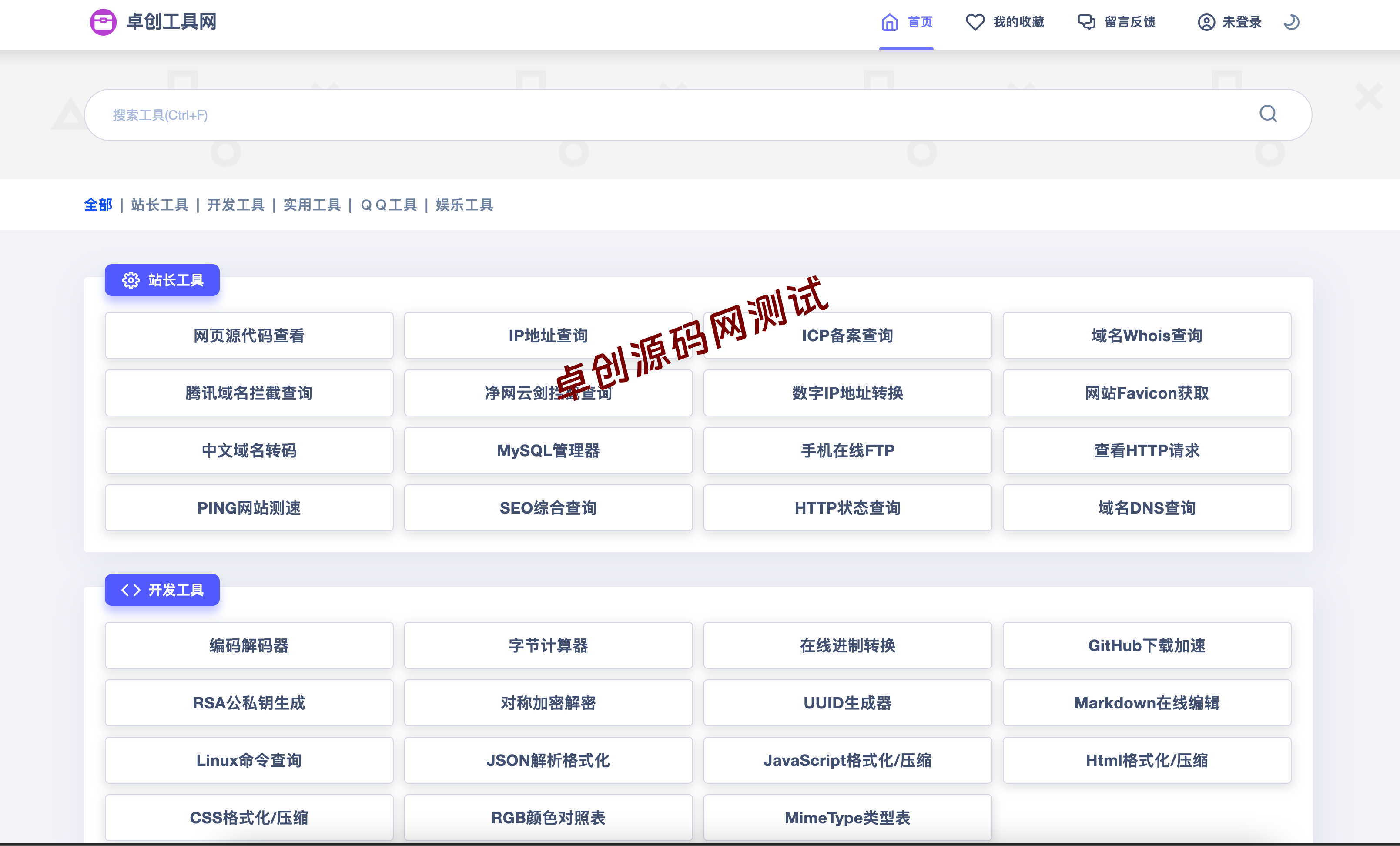Click the code brackets icon in 开发工具 header
This screenshot has width=1400, height=846.
pyautogui.click(x=131, y=590)
